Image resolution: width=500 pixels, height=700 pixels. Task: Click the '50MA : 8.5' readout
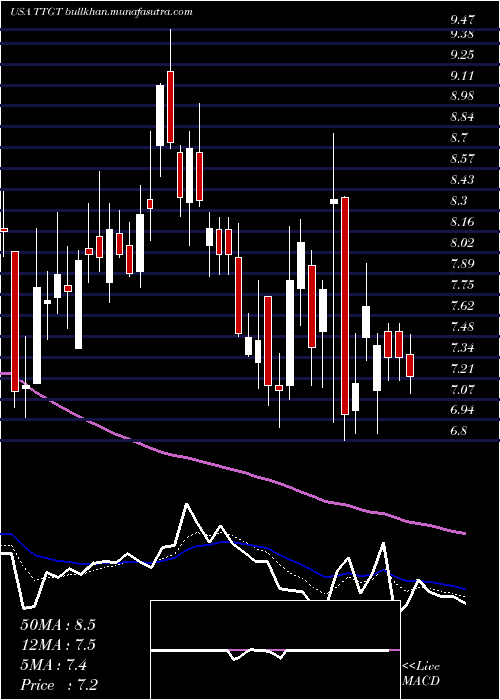[x=58, y=625]
